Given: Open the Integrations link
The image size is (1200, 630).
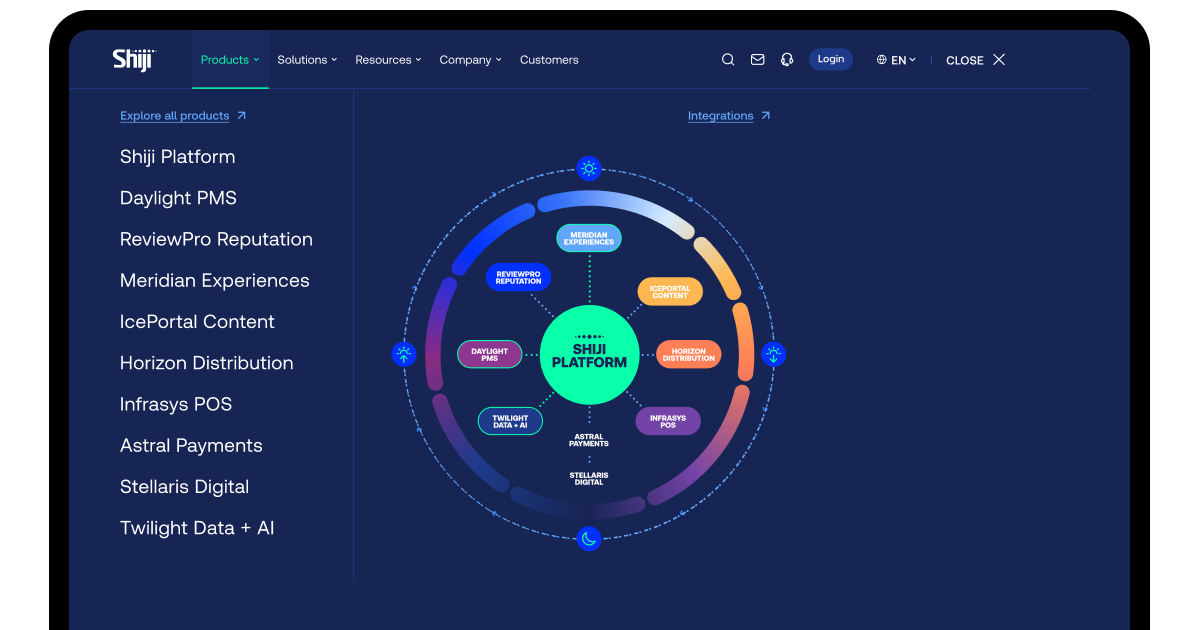Looking at the screenshot, I should click(721, 116).
